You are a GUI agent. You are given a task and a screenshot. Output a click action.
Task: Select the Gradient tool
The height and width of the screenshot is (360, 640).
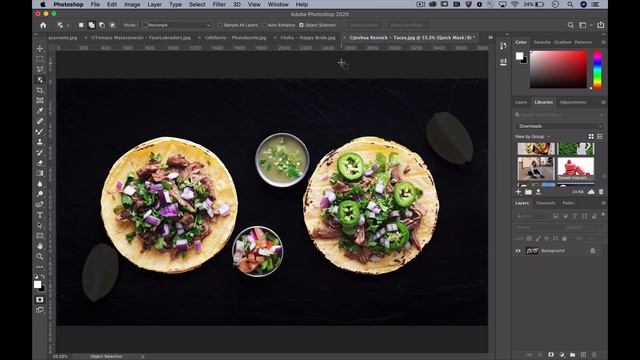[x=40, y=173]
